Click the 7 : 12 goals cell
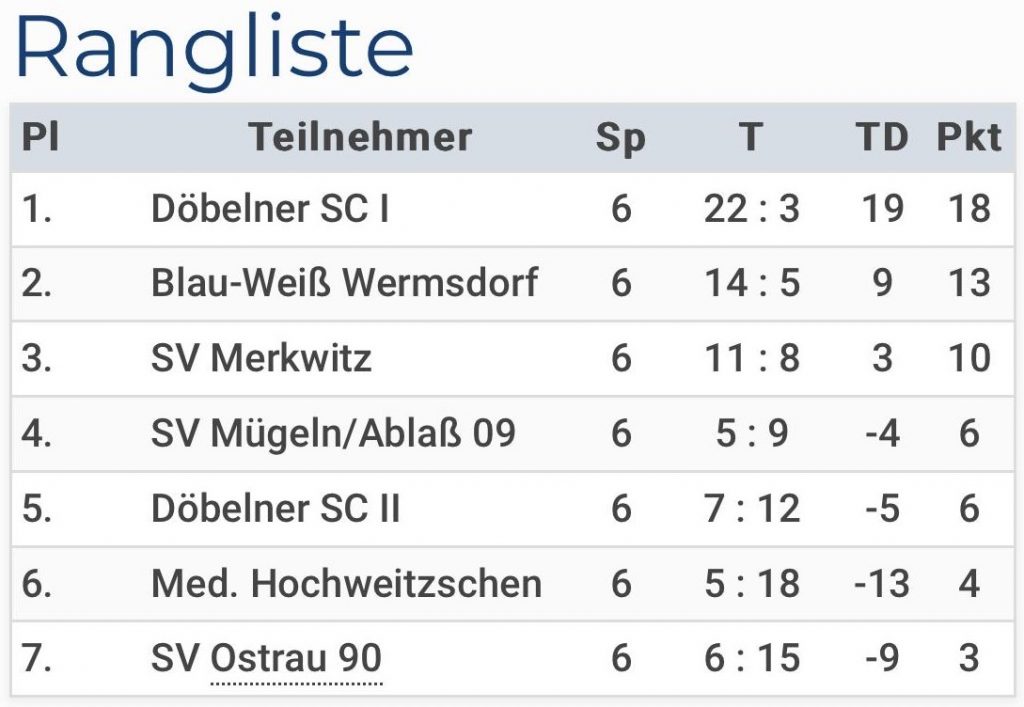This screenshot has width=1024, height=707. pos(752,508)
